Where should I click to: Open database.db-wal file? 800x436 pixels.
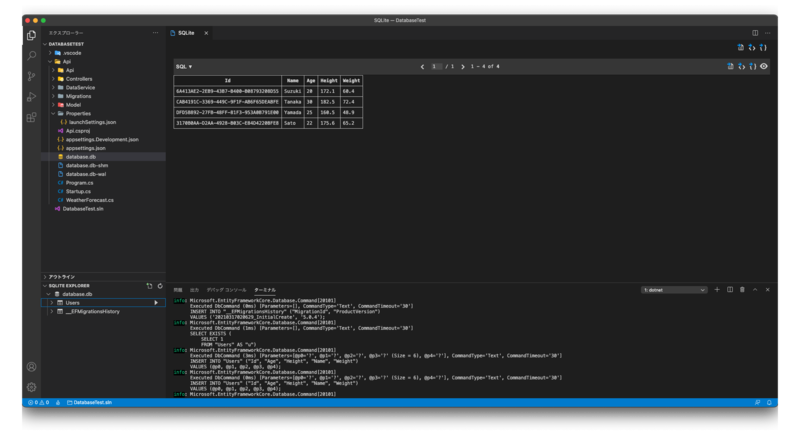pos(86,174)
